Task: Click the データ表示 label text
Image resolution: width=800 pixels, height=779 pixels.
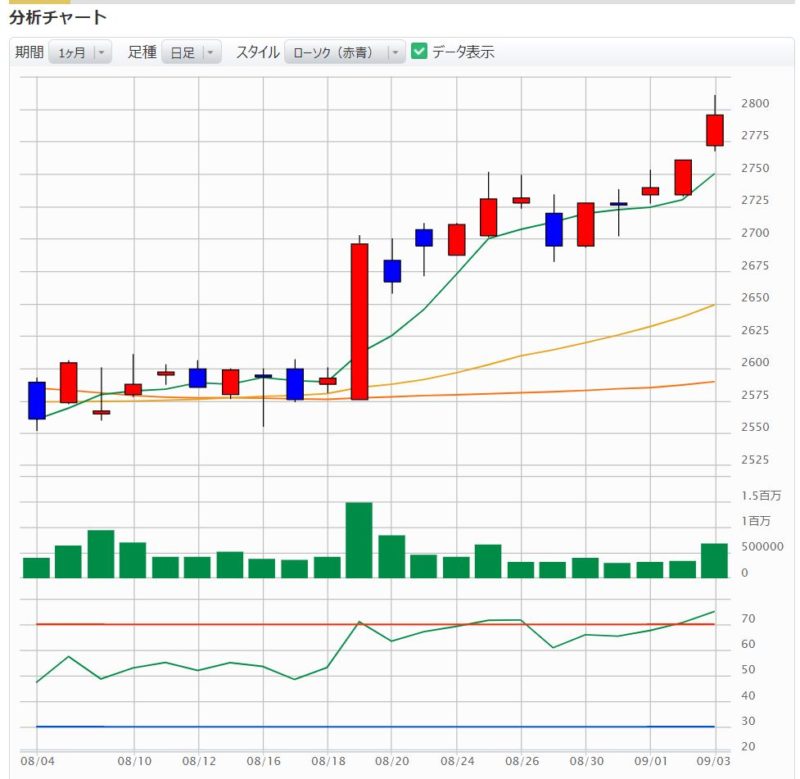Action: pos(463,52)
